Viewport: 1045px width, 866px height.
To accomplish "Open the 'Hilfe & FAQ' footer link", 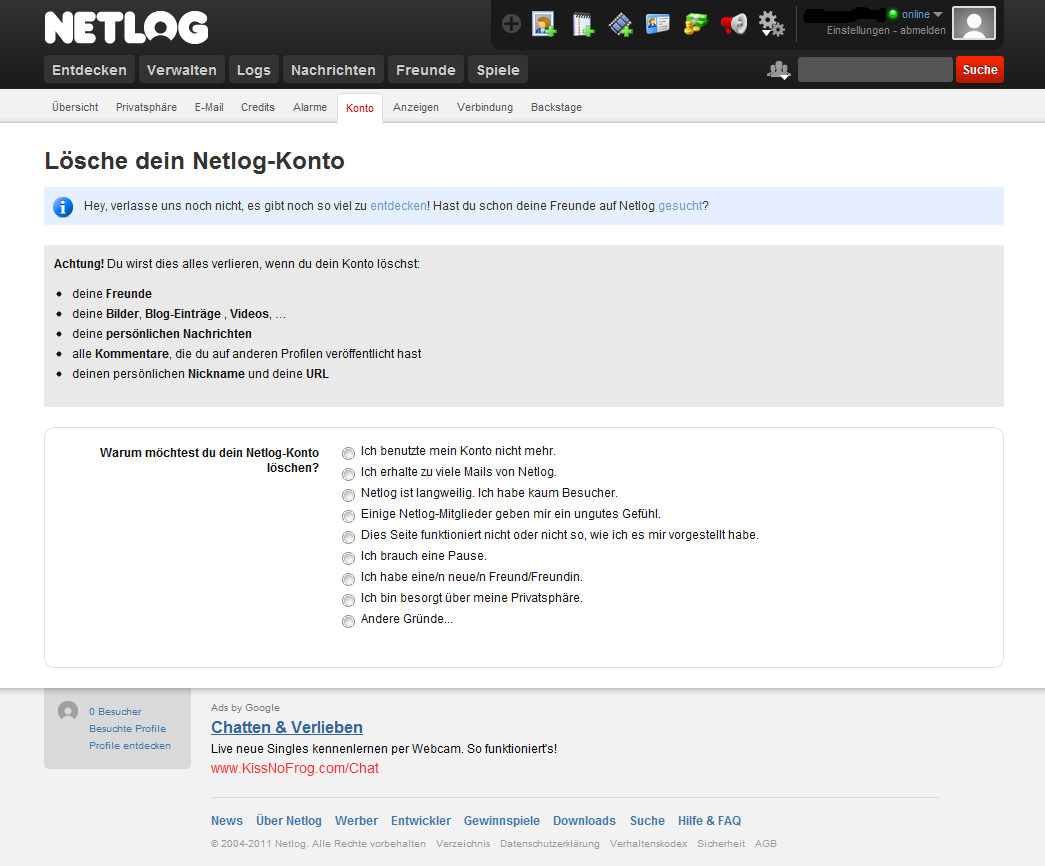I will tap(709, 821).
